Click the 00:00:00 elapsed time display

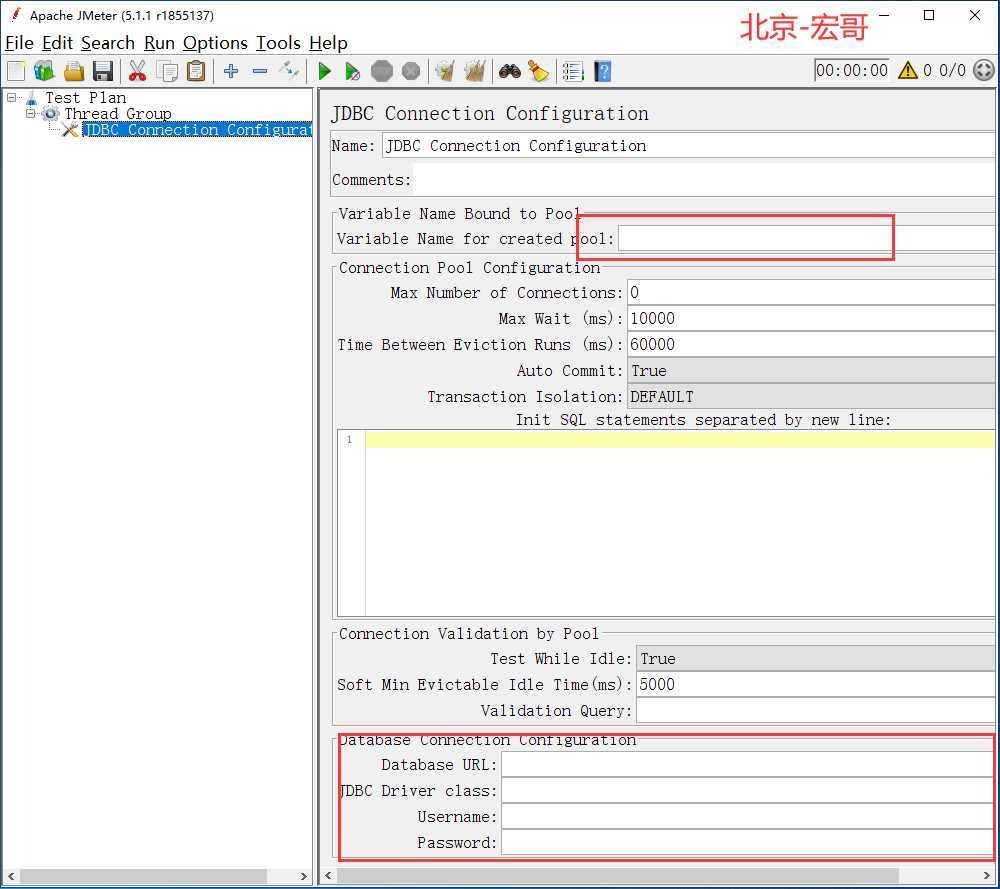[851, 70]
